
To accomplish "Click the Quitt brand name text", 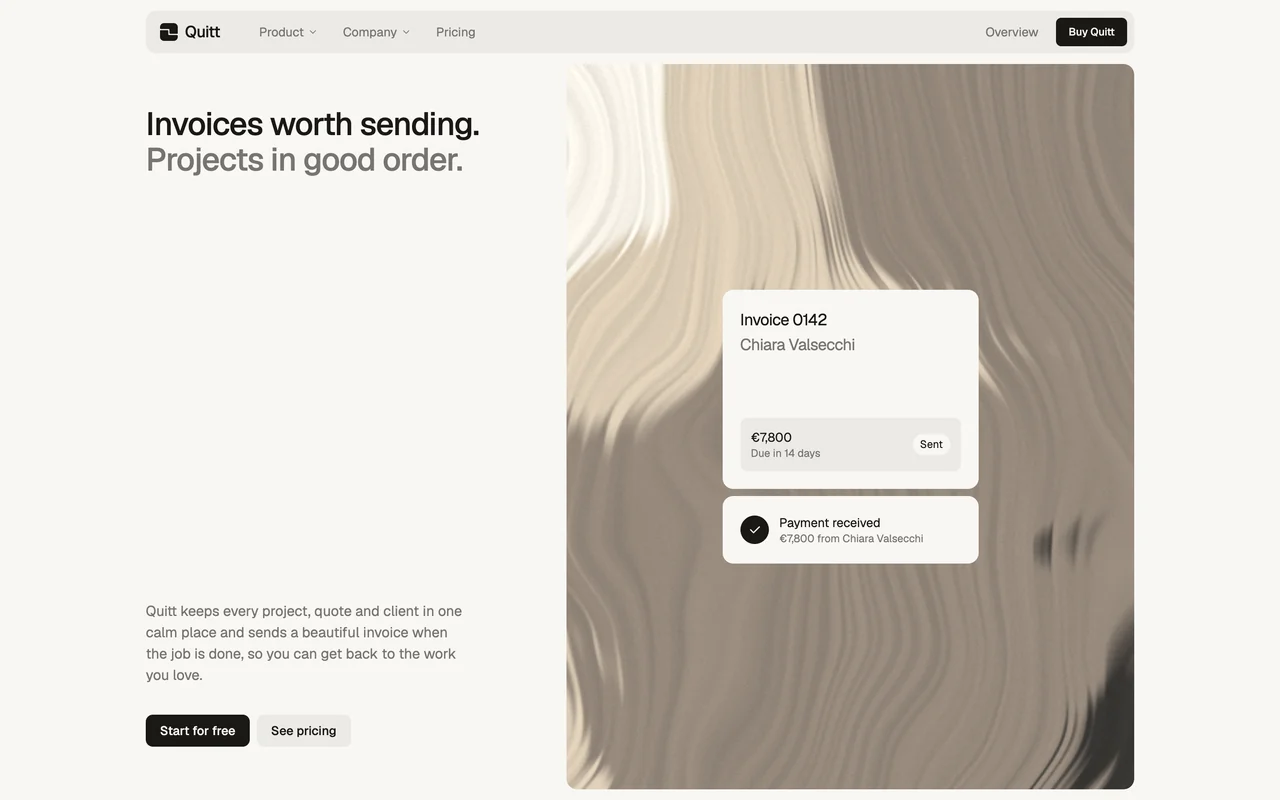I will [203, 32].
